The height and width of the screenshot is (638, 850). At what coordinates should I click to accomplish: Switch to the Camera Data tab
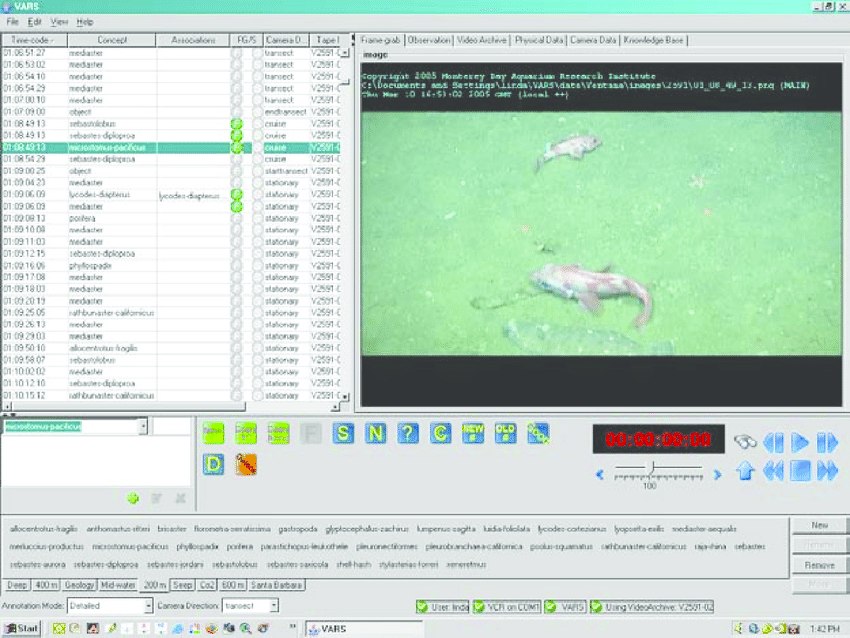[x=593, y=40]
